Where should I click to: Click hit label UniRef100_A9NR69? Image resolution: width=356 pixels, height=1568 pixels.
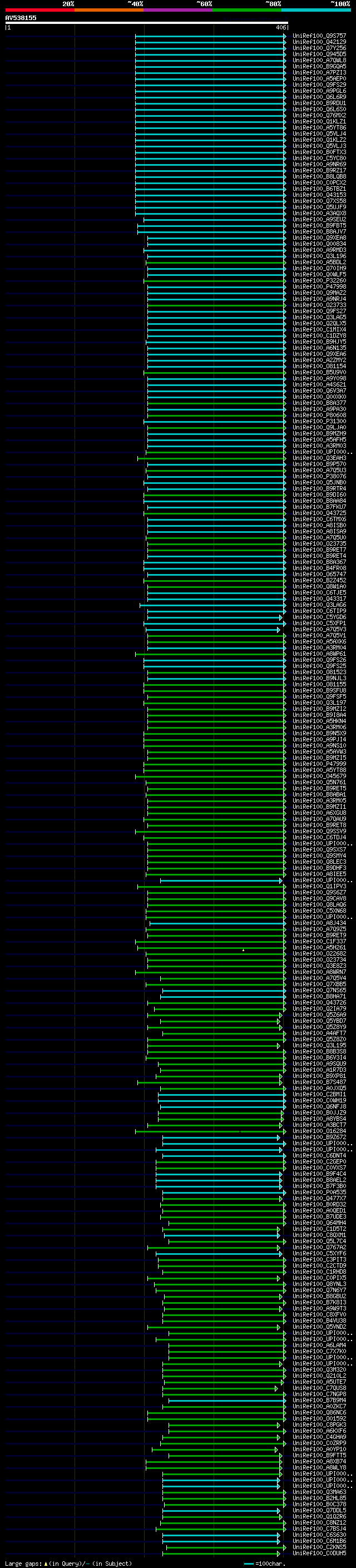(x=319, y=164)
